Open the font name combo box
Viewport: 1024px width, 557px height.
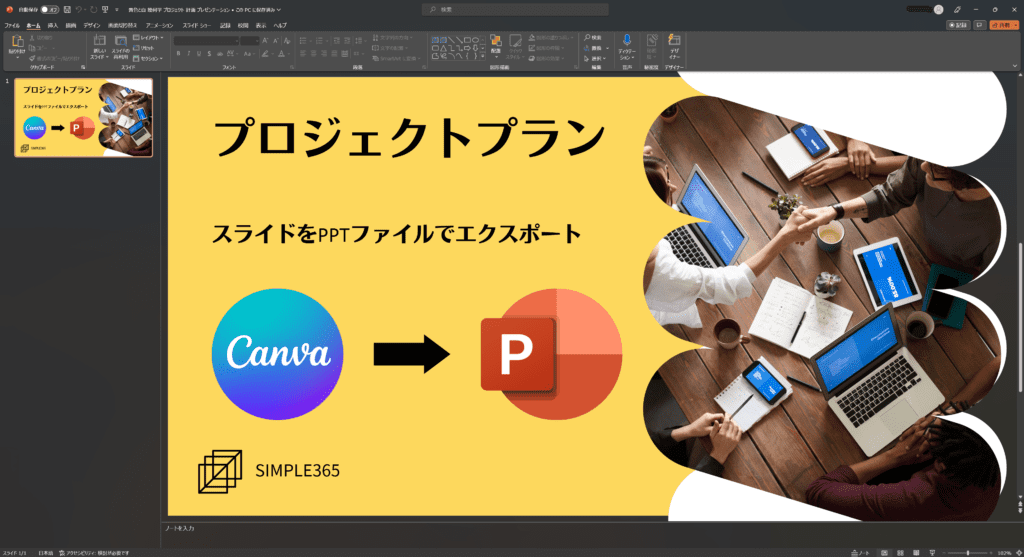[x=206, y=40]
